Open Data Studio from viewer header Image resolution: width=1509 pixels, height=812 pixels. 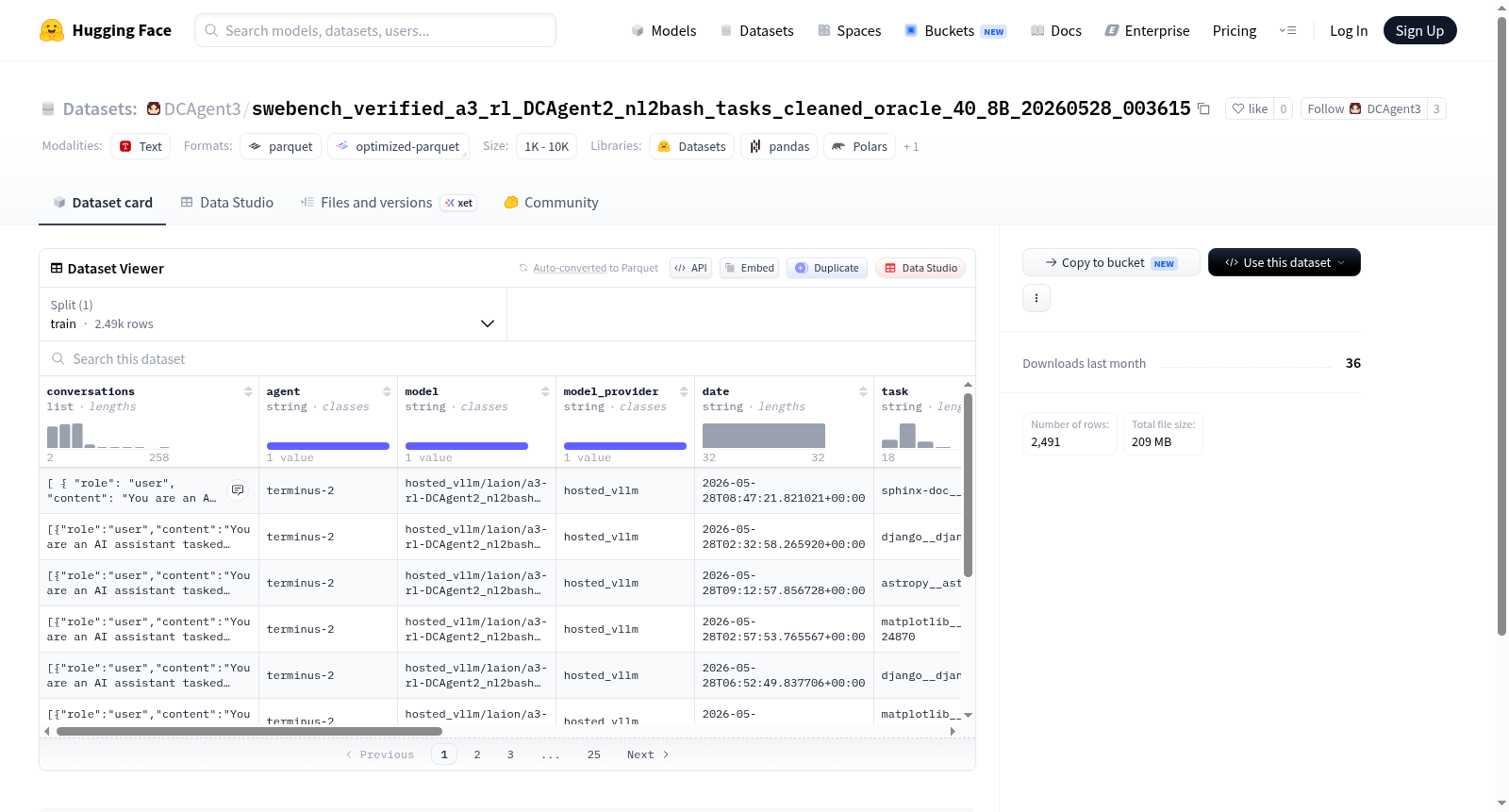920,268
